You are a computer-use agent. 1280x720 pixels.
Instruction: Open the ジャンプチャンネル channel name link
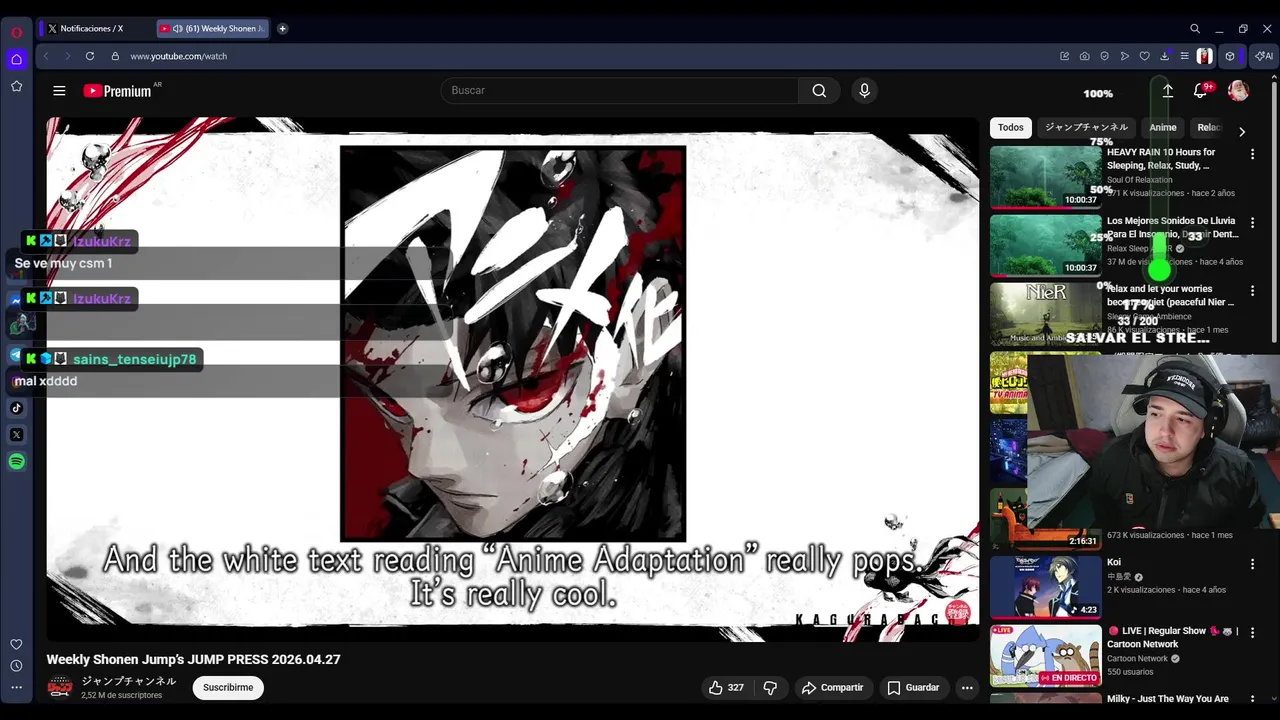coord(128,681)
